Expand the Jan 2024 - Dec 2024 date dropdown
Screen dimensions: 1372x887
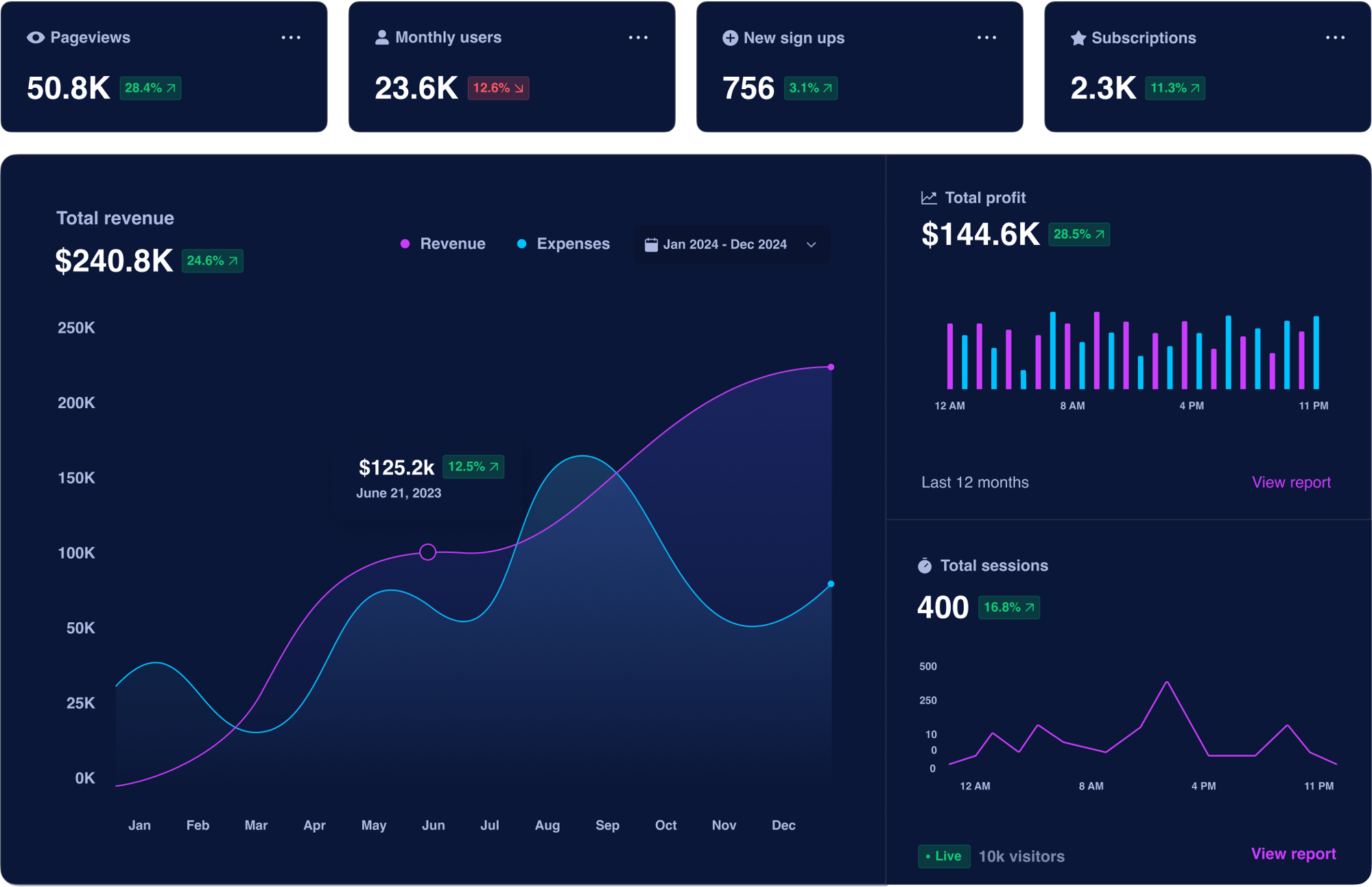point(731,245)
